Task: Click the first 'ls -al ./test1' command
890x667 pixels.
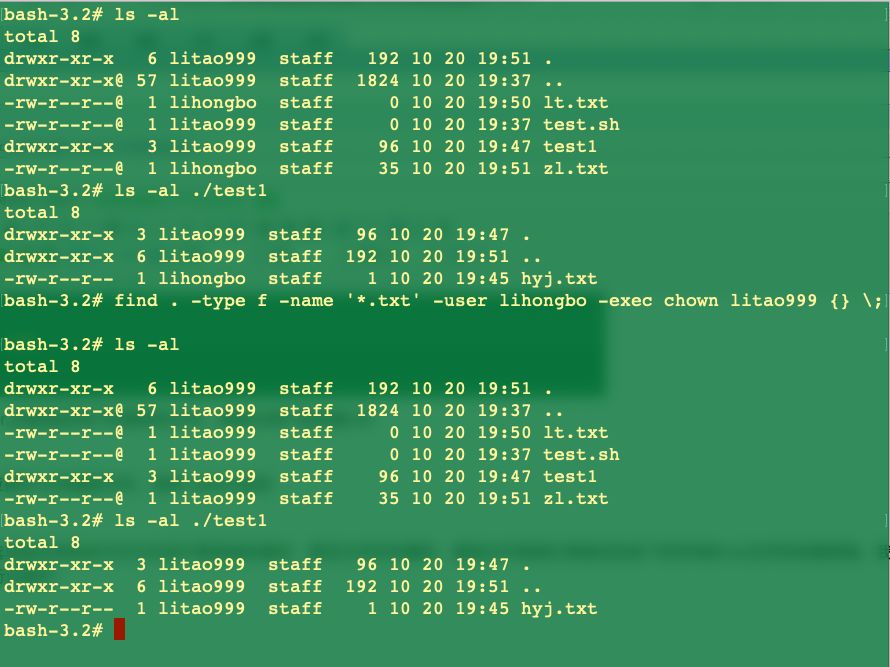Action: (190, 190)
